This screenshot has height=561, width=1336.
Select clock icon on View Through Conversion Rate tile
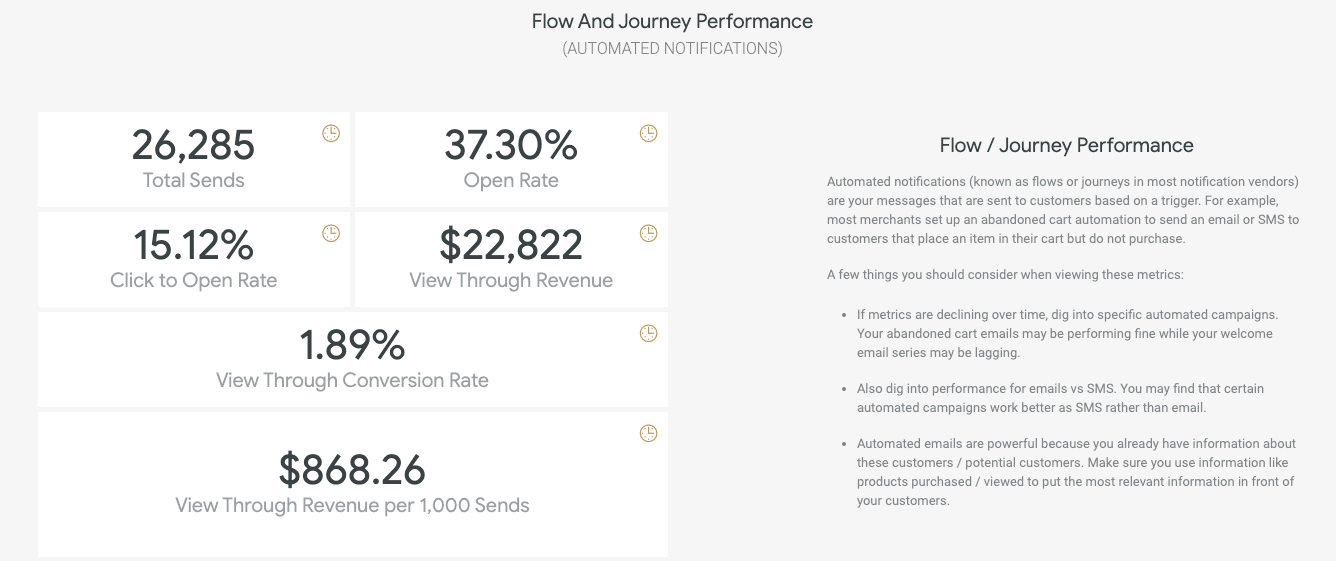tap(648, 333)
